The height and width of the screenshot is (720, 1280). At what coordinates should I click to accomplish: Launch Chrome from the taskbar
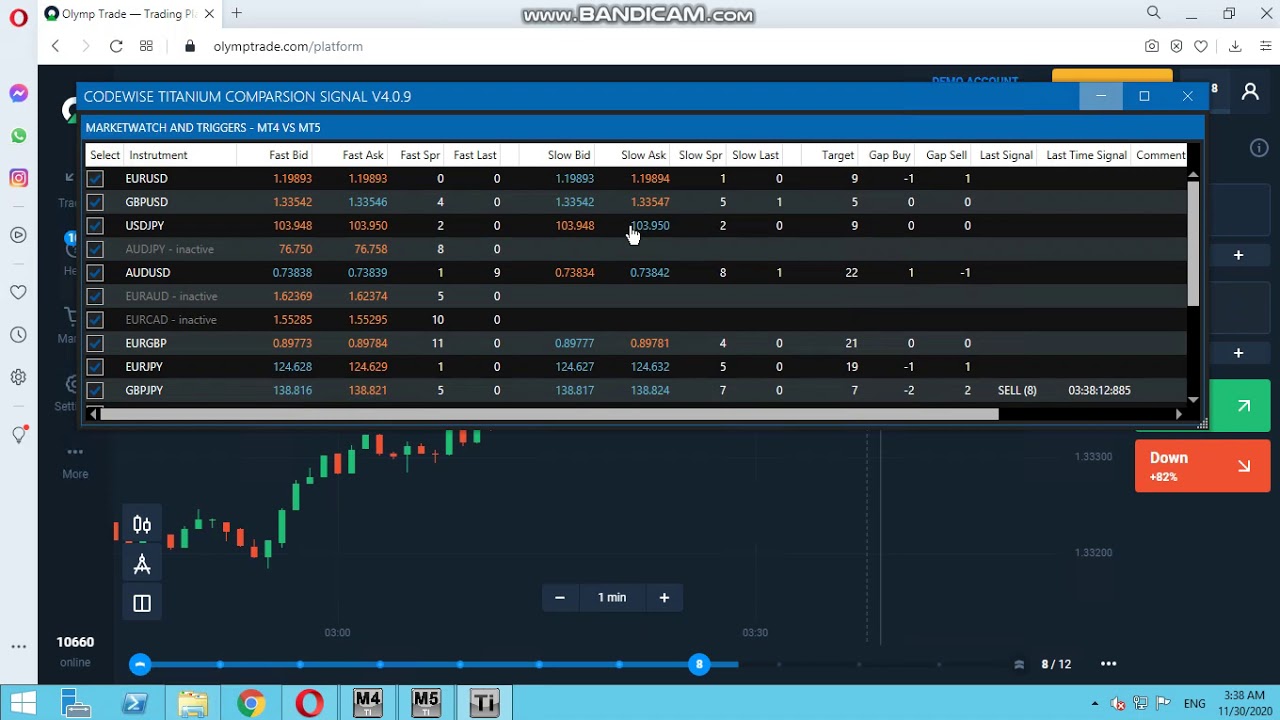(251, 704)
